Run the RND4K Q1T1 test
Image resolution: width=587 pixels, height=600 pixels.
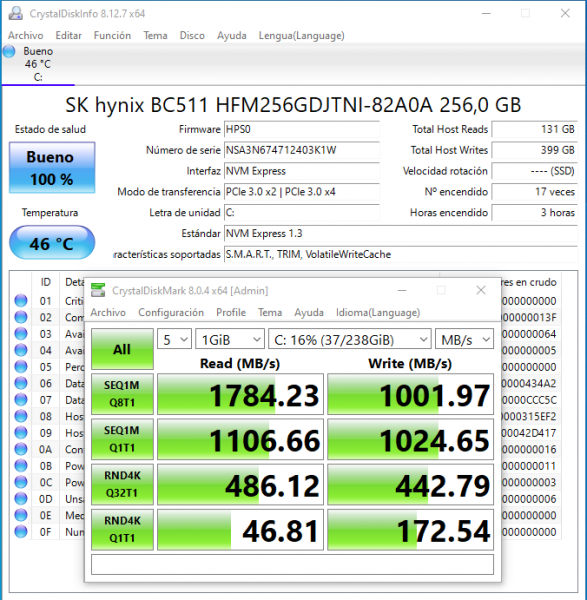pyautogui.click(x=122, y=530)
